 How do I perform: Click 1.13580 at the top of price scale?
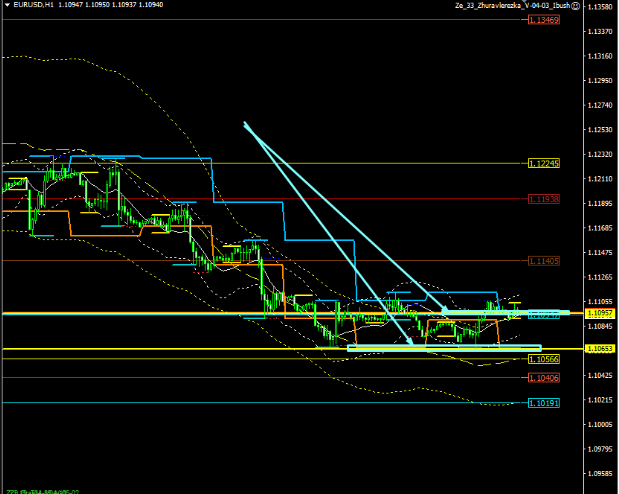coord(600,7)
